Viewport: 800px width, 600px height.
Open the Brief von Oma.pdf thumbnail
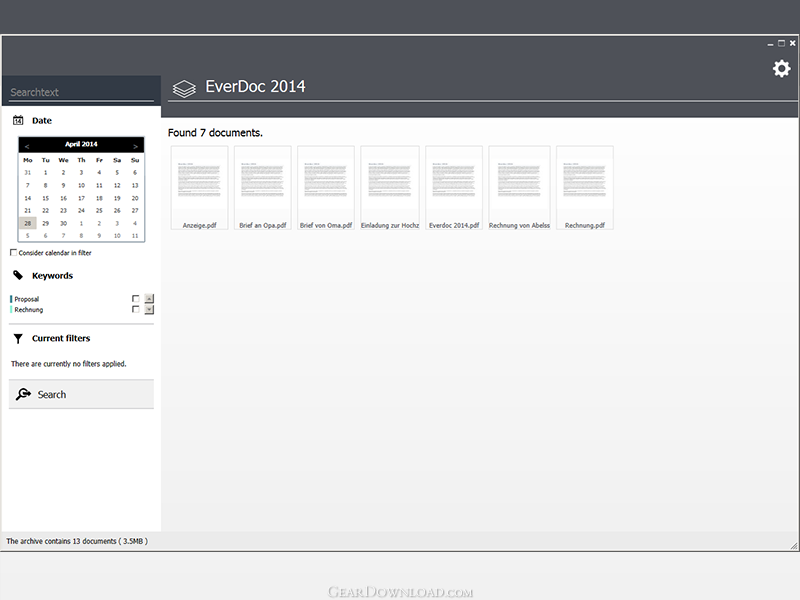pyautogui.click(x=326, y=188)
